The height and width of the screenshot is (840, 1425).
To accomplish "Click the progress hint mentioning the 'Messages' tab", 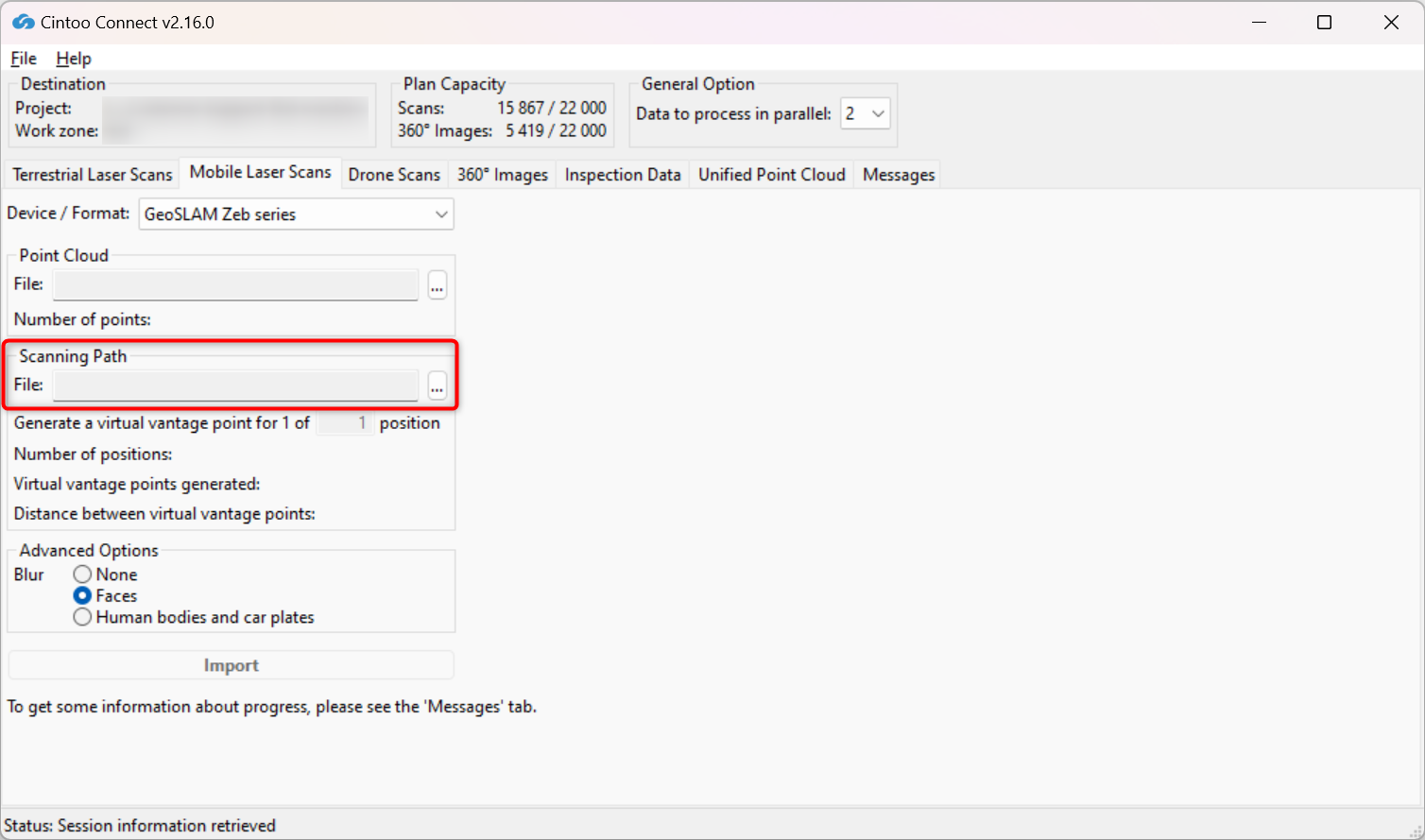I will click(x=272, y=707).
